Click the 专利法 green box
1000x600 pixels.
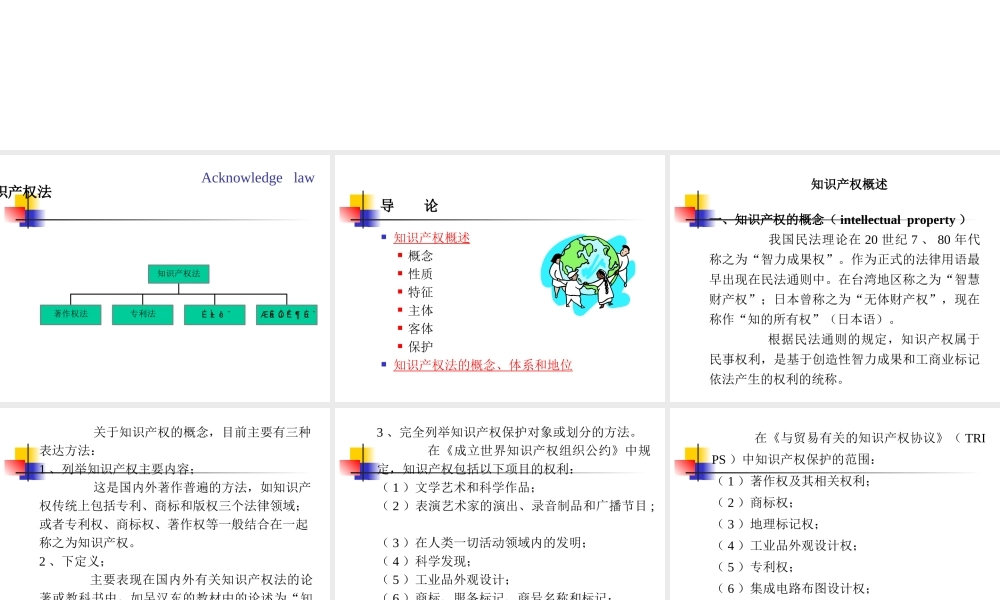pos(142,314)
